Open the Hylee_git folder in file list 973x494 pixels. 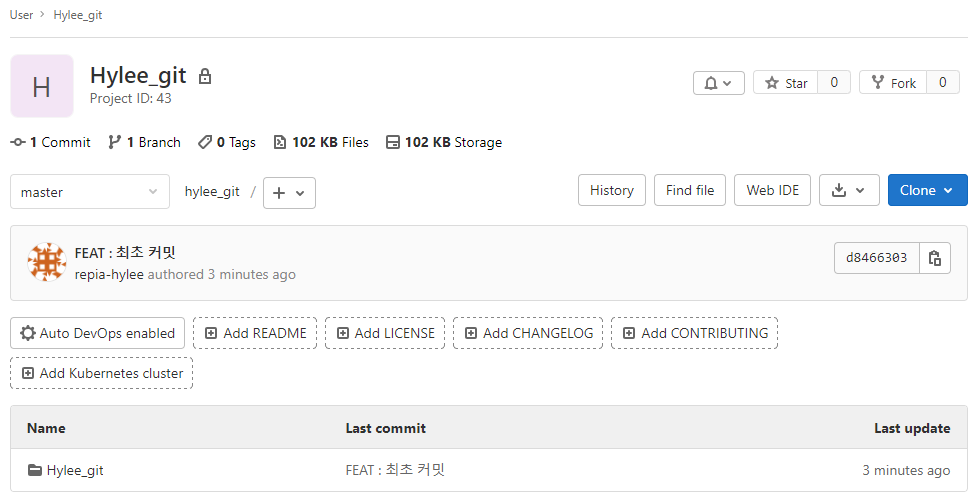click(x=74, y=470)
